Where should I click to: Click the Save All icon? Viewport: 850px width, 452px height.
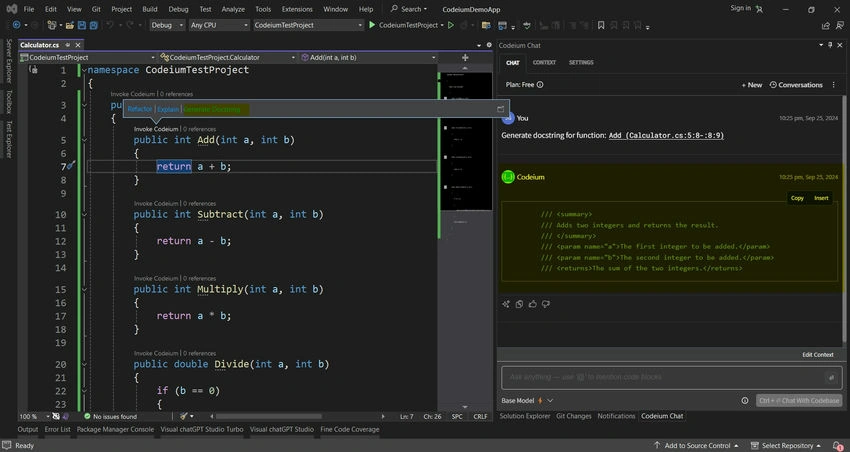coord(94,25)
